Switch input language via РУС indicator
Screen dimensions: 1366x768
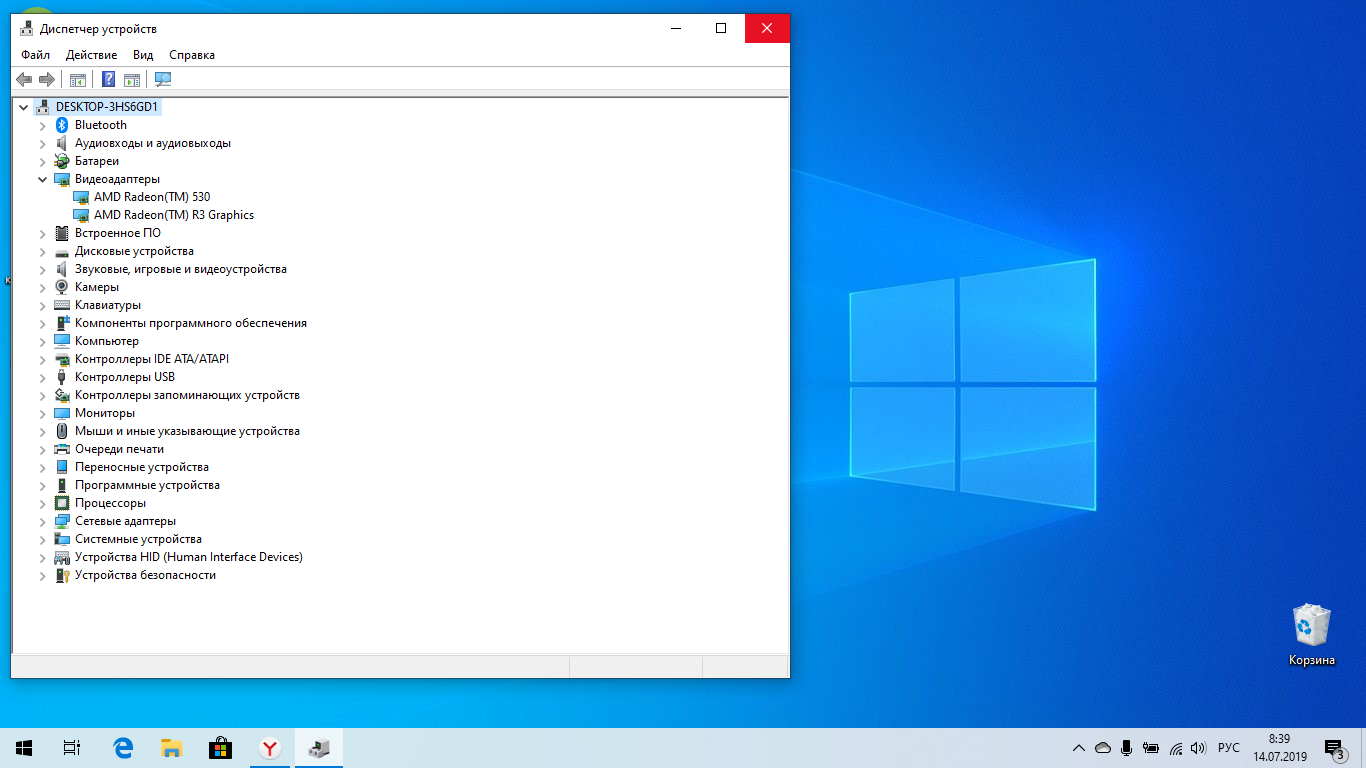click(1229, 748)
